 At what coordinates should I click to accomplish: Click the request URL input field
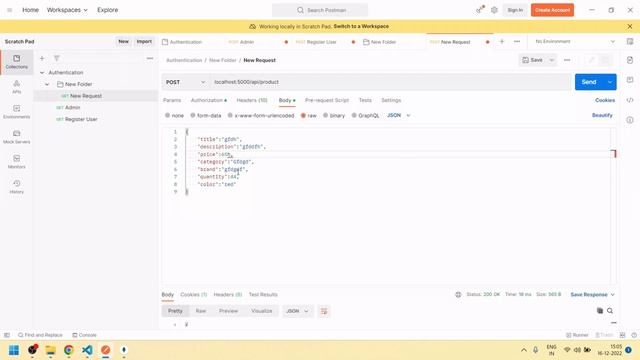(x=391, y=82)
